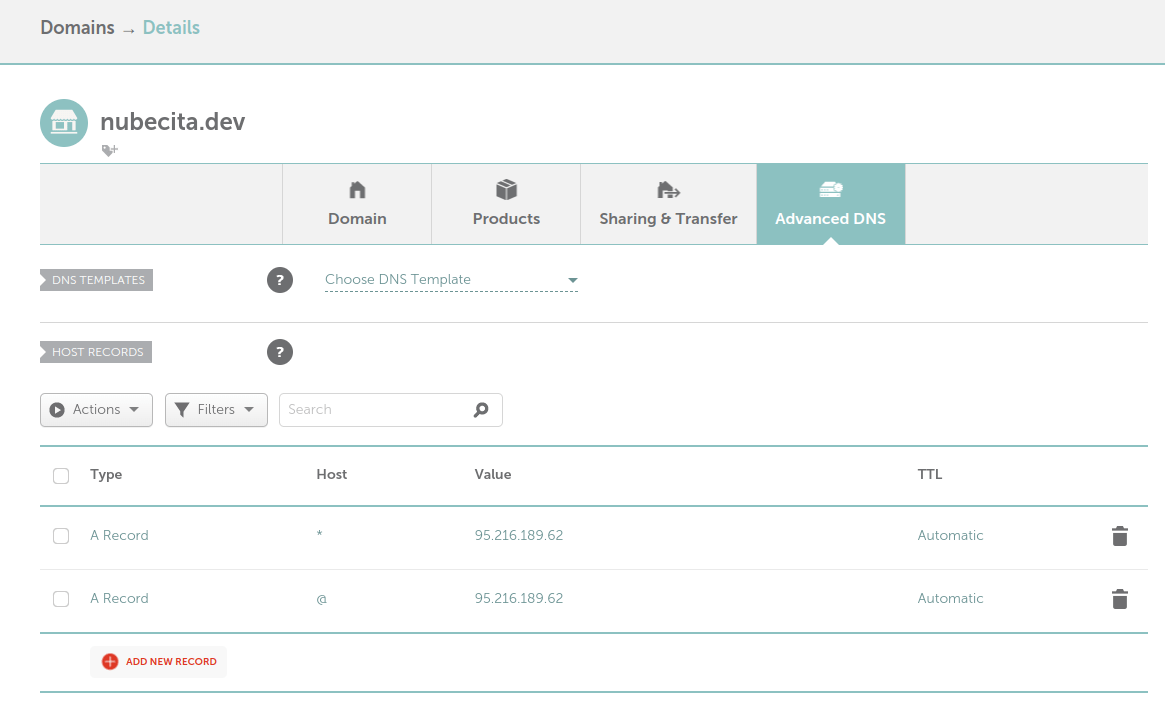This screenshot has width=1165, height=714.
Task: Open record type selector for @ row
Action: click(119, 598)
